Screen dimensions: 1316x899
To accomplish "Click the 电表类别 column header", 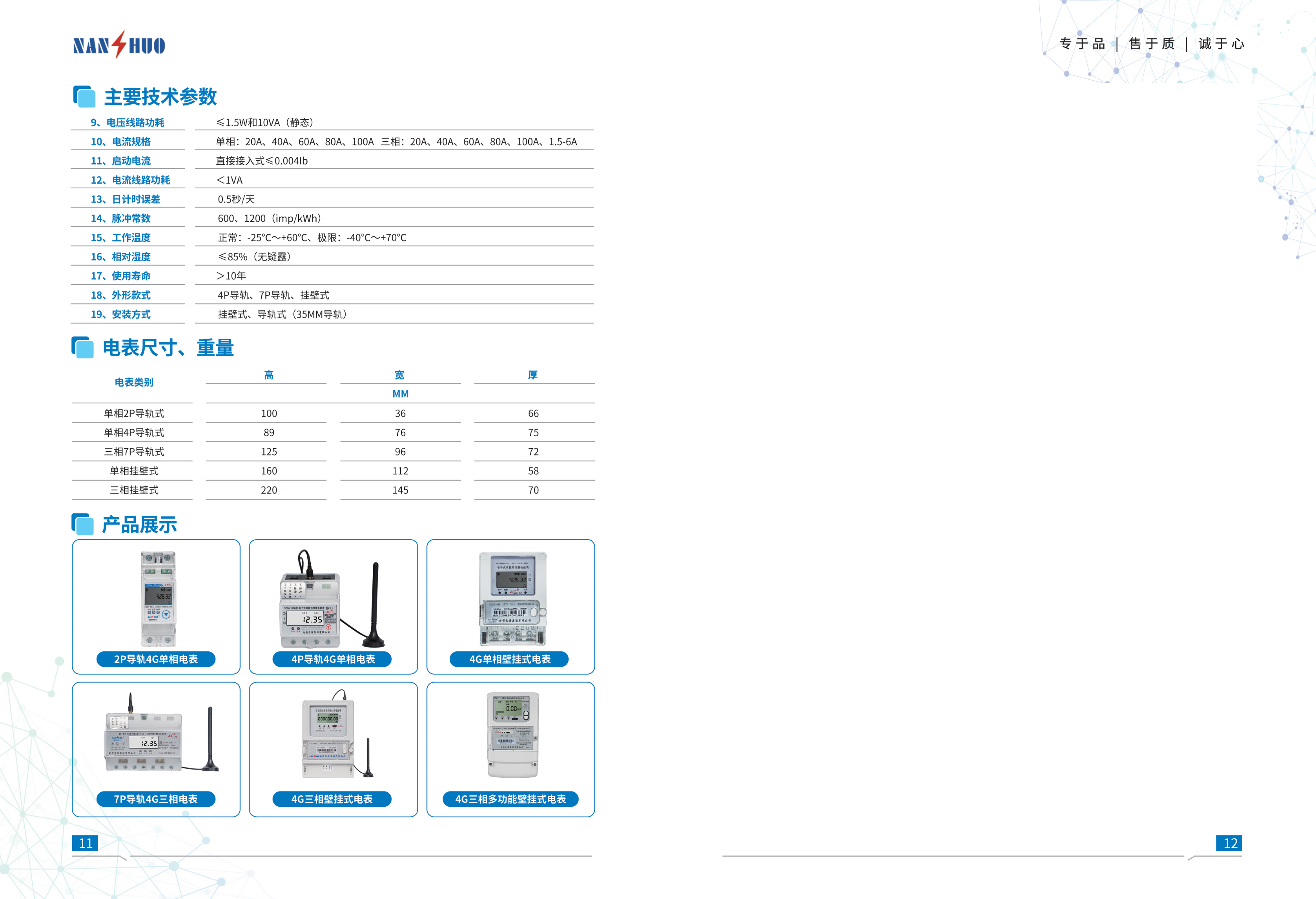I will click(x=134, y=382).
